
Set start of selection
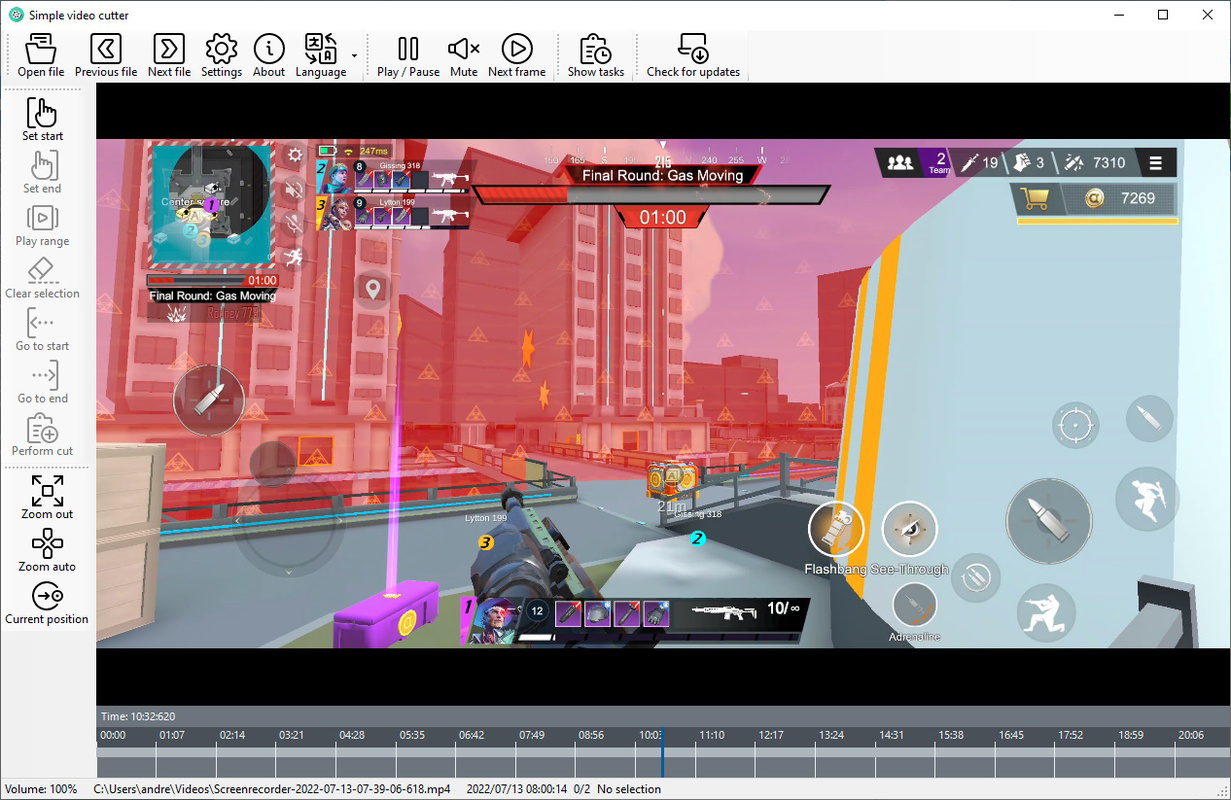[43, 119]
